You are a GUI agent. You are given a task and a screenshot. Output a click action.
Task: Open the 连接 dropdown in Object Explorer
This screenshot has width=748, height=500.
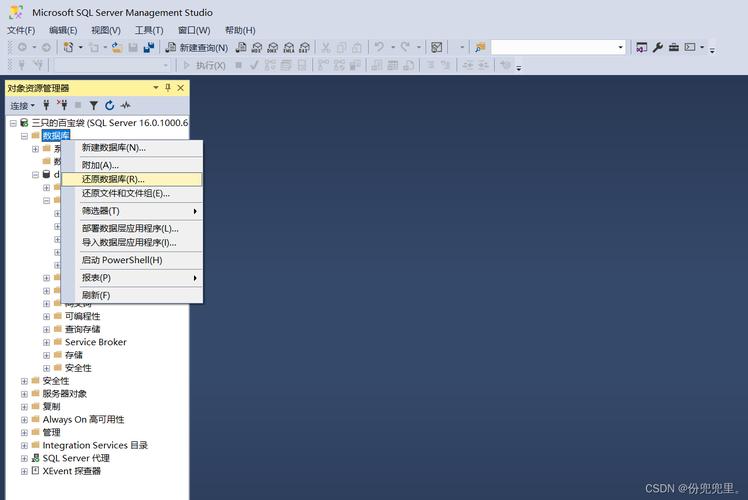pos(22,105)
